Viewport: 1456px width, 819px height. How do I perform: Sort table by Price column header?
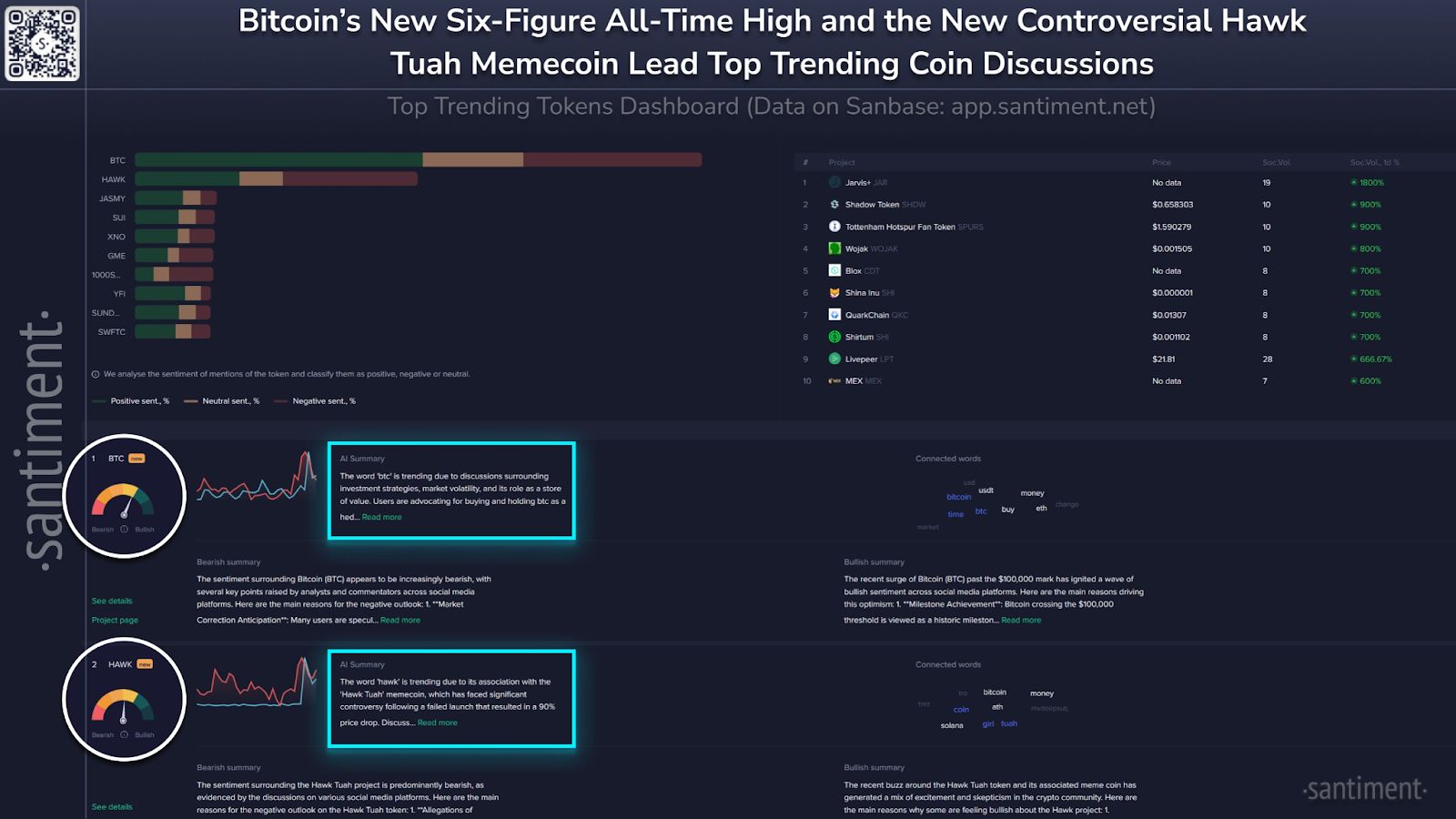pyautogui.click(x=1161, y=162)
